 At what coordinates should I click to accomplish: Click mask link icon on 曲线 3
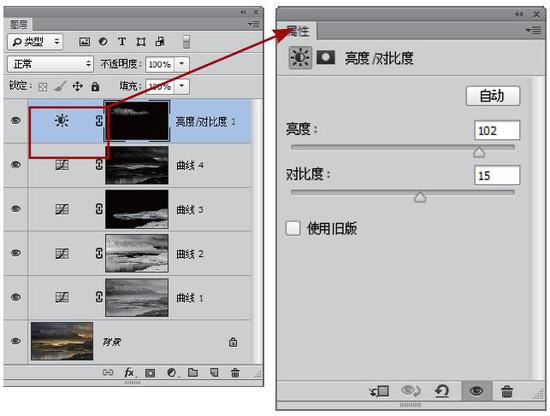pyautogui.click(x=99, y=209)
